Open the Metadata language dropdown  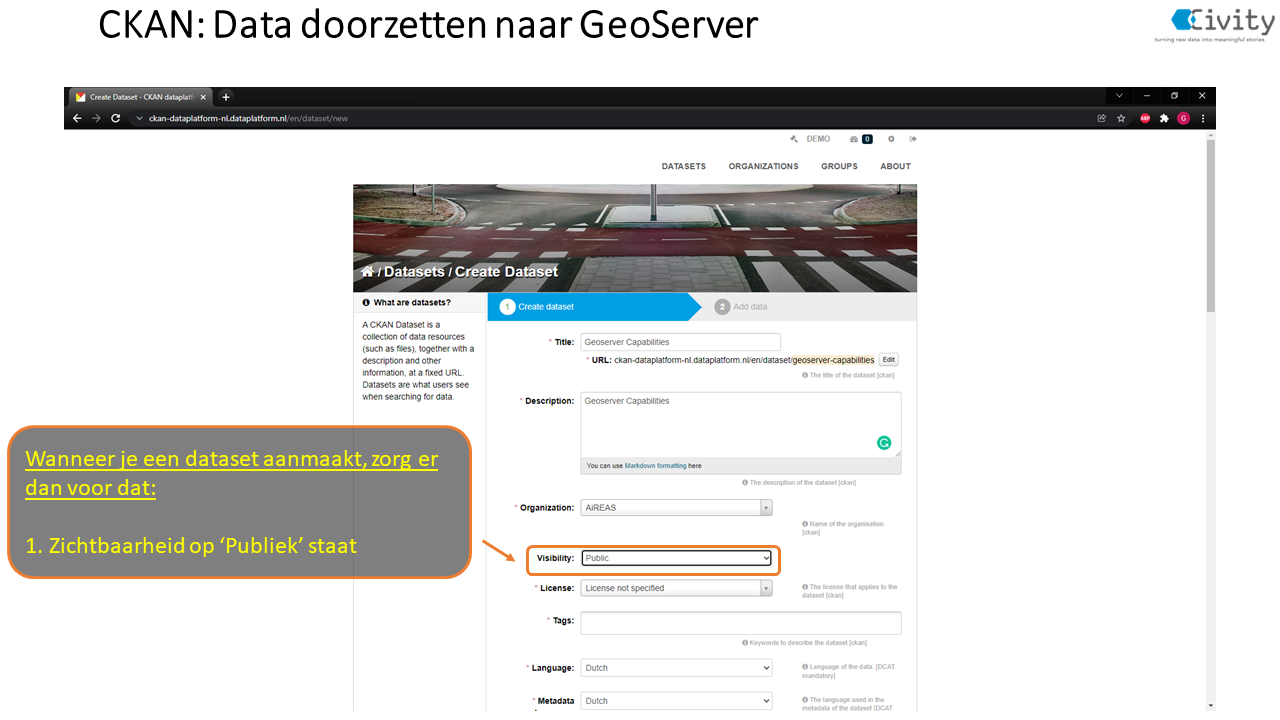pos(676,701)
